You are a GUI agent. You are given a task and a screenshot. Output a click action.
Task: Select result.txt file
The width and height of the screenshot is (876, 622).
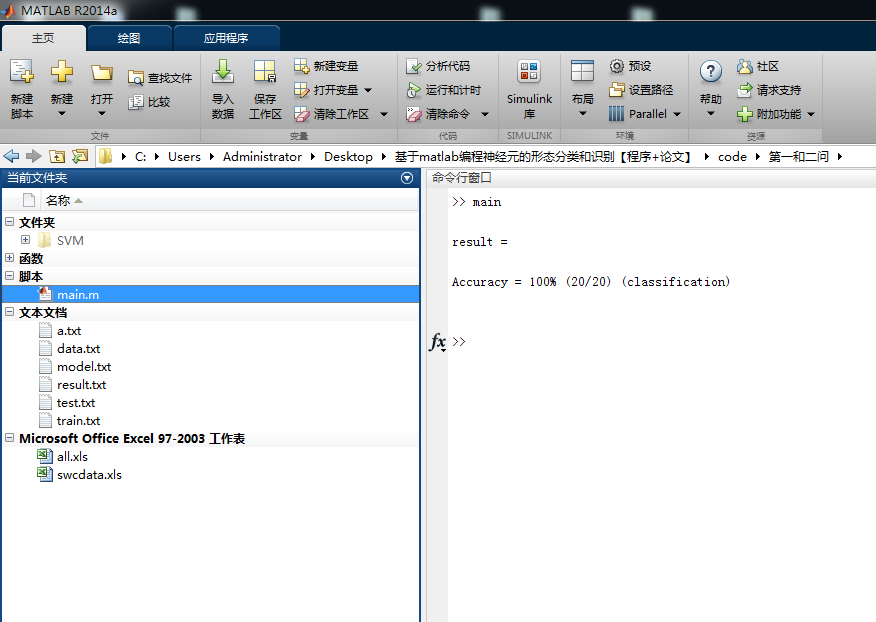(x=81, y=384)
